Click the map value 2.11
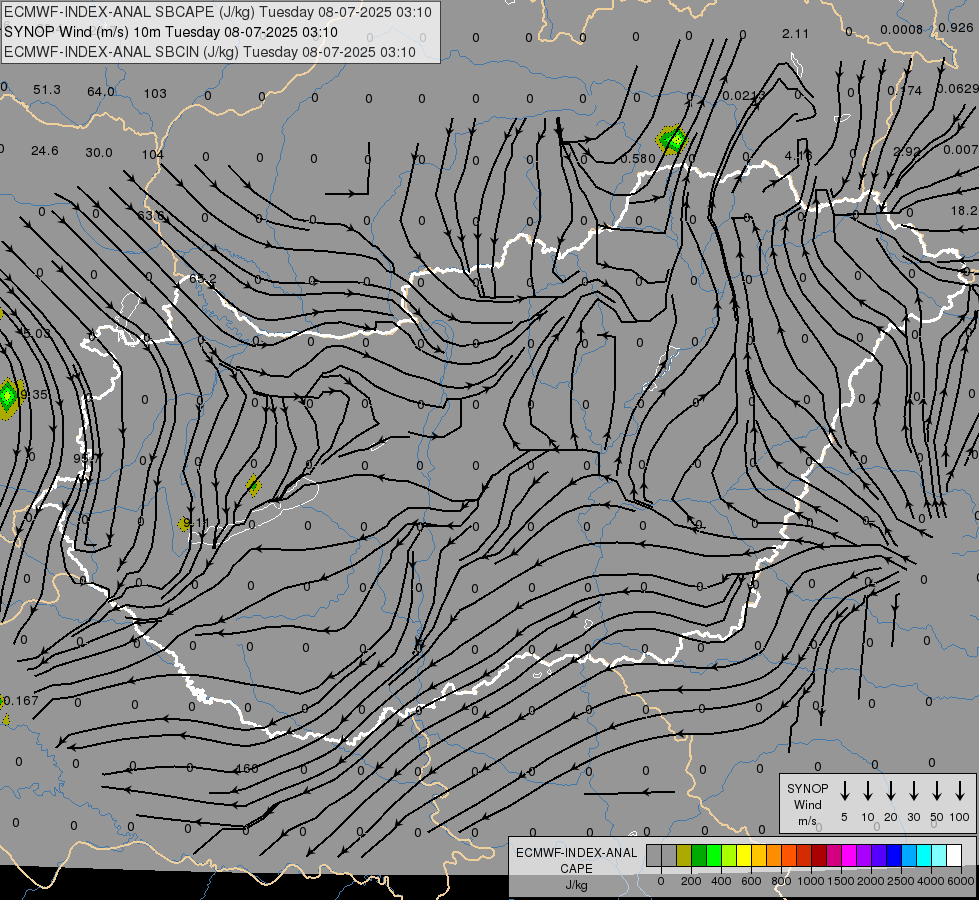This screenshot has width=979, height=900. point(795,34)
